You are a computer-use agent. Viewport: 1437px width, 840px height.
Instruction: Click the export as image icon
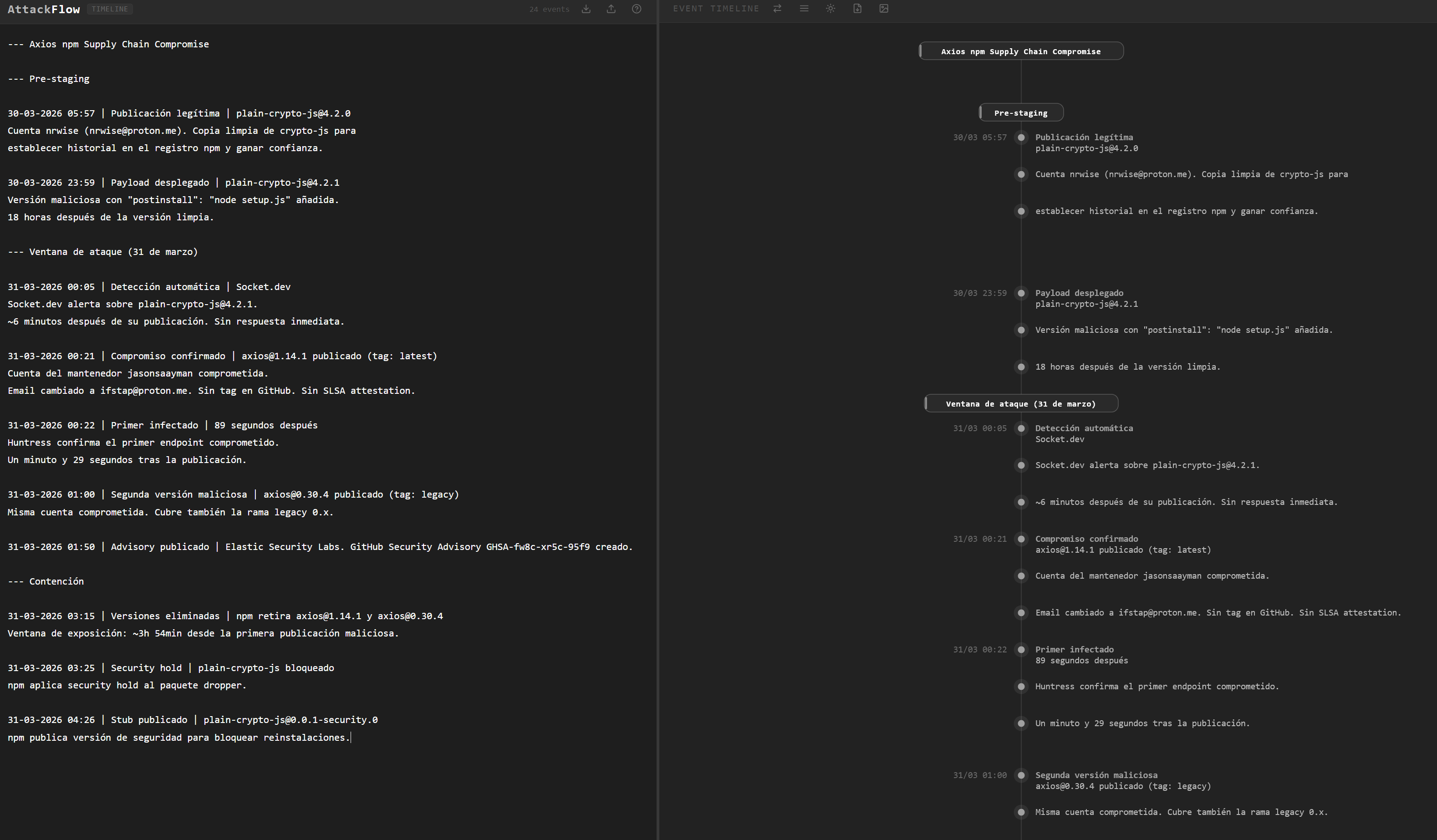point(884,9)
